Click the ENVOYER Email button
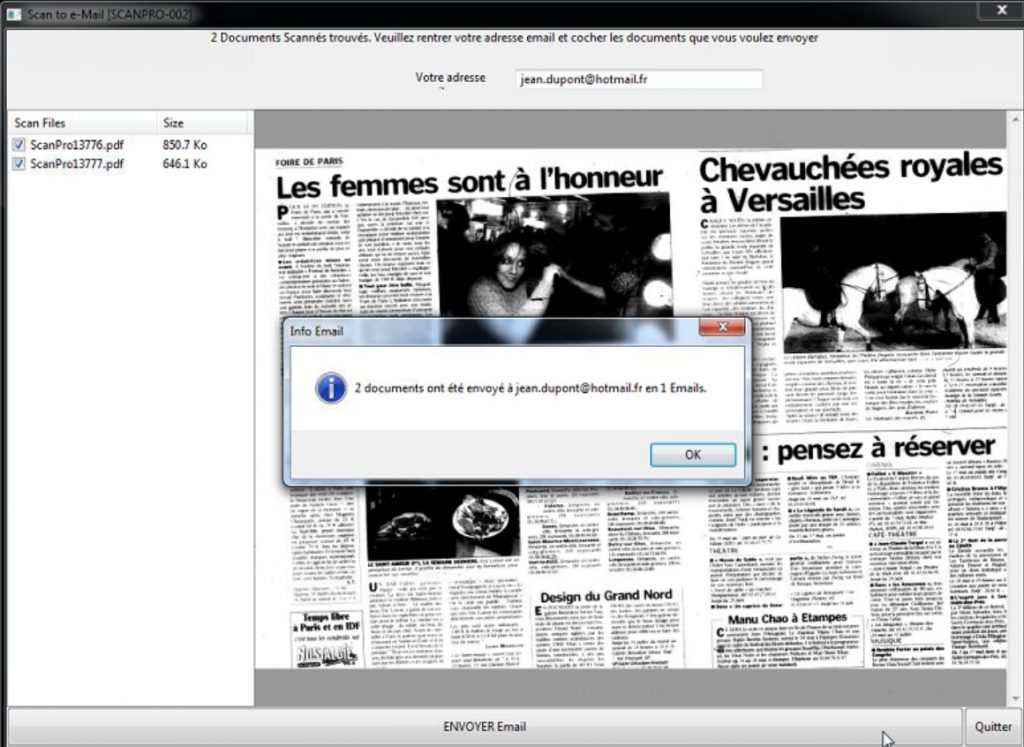Image resolution: width=1024 pixels, height=747 pixels. click(x=484, y=726)
